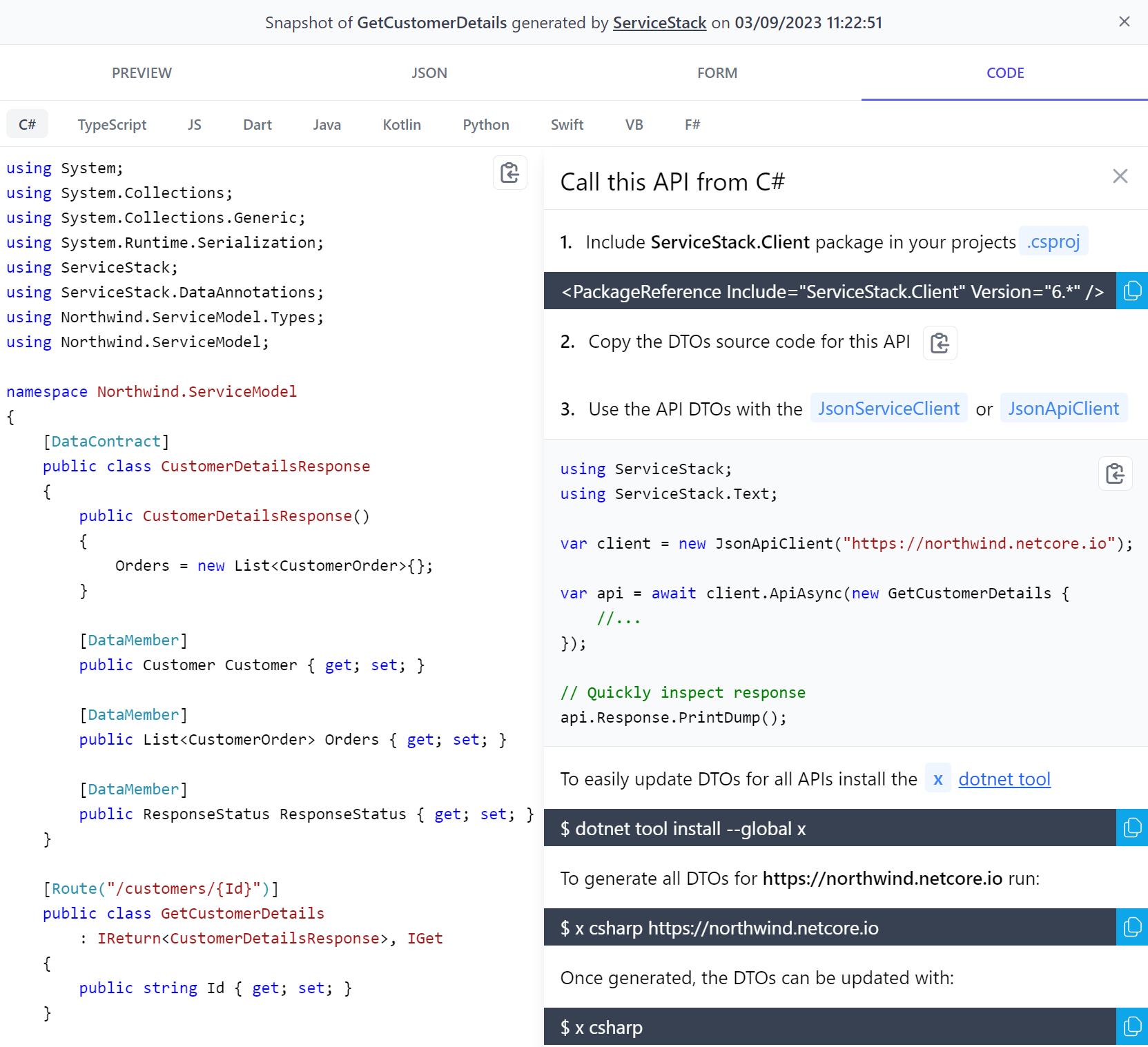
Task: Click the Route "/customers/{Id}" attribute
Action: point(161,888)
